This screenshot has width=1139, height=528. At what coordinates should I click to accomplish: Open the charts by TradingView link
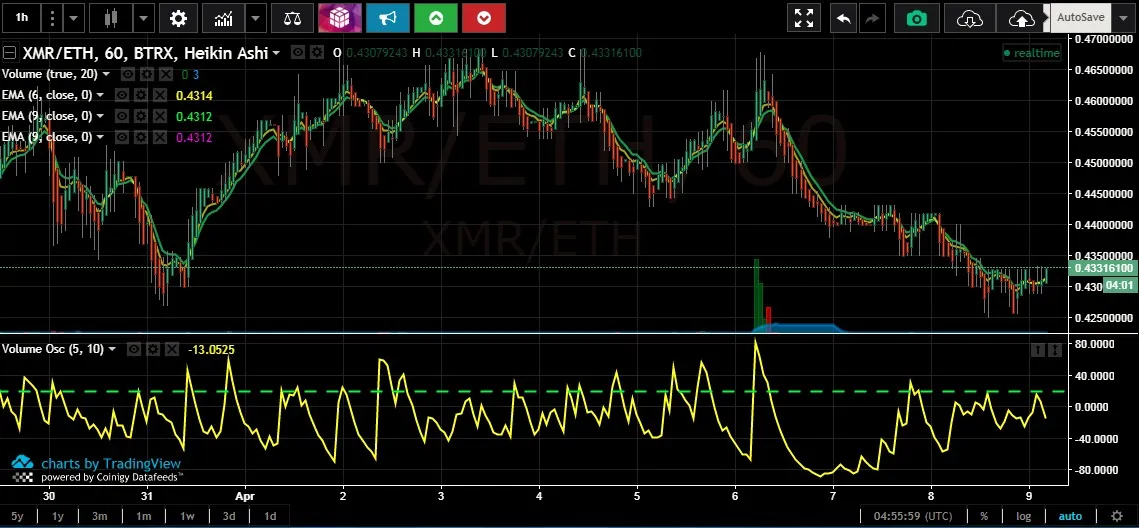click(110, 463)
